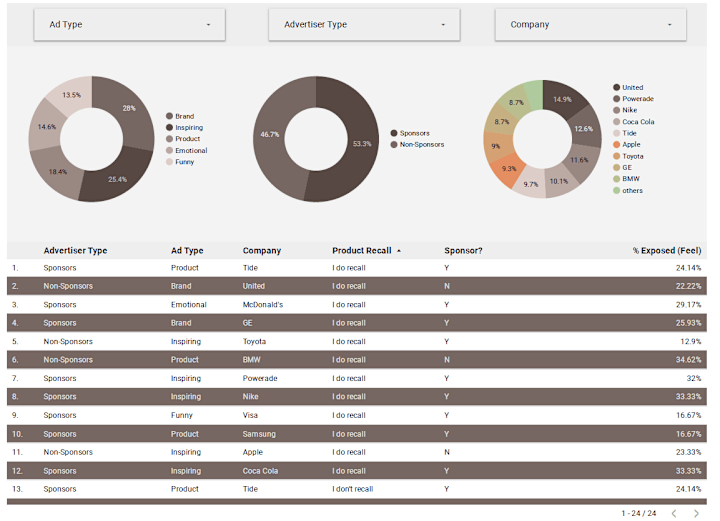Select the Sponsors legend marker

(394, 133)
